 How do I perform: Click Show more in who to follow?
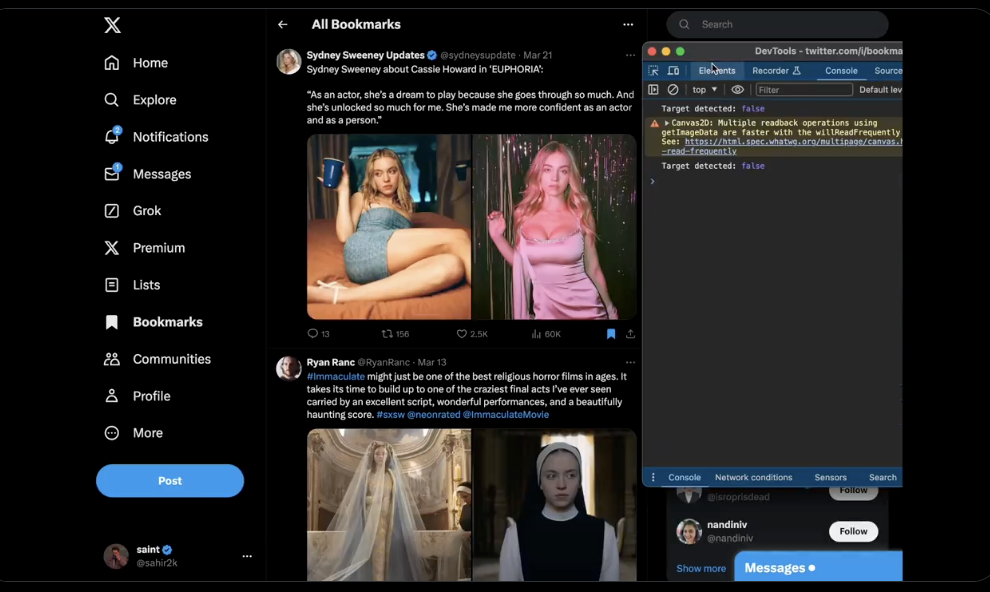(701, 568)
